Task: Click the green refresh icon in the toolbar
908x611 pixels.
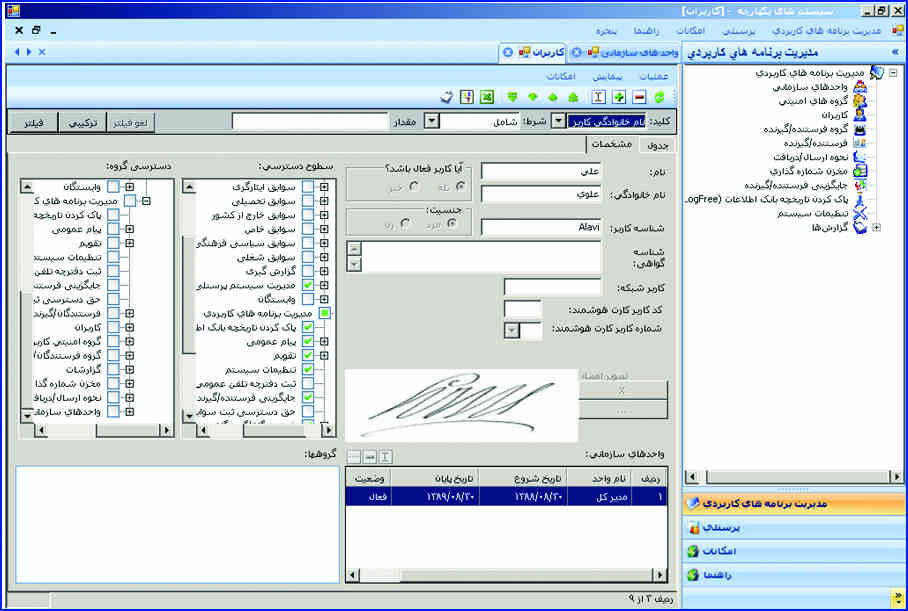Action: click(659, 97)
